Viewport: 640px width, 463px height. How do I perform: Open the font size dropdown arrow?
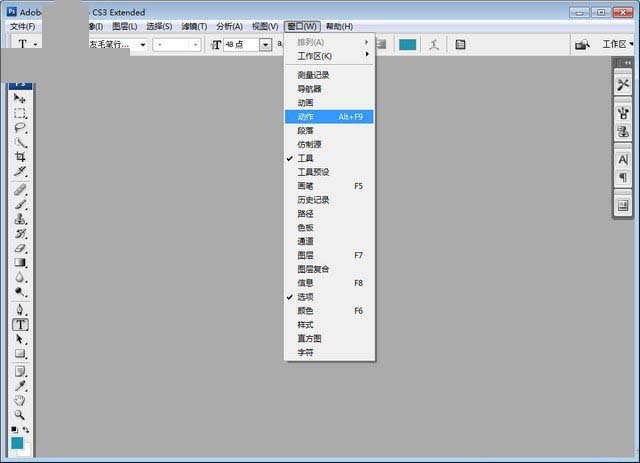tap(265, 45)
